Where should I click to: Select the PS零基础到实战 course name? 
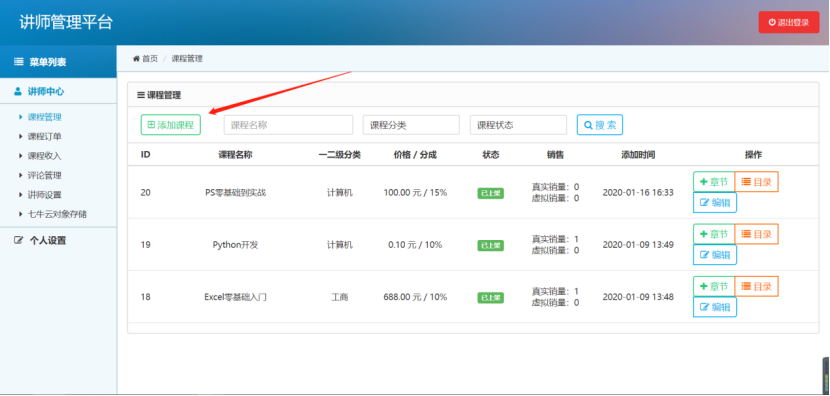point(236,193)
